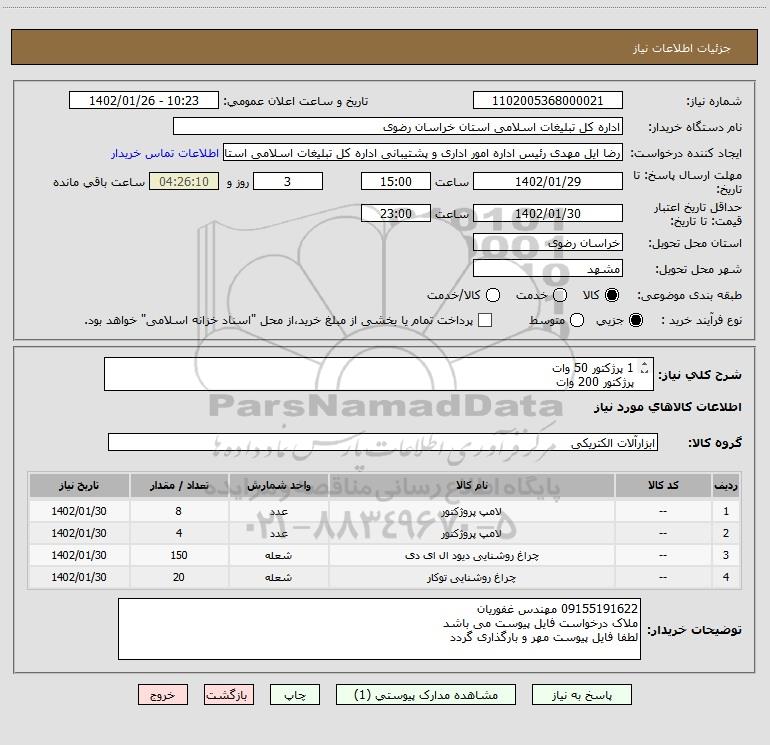Click the اطلاعات کالاهای مورد نیاز heading
Viewport: 770px width, 745px height.
668,407
